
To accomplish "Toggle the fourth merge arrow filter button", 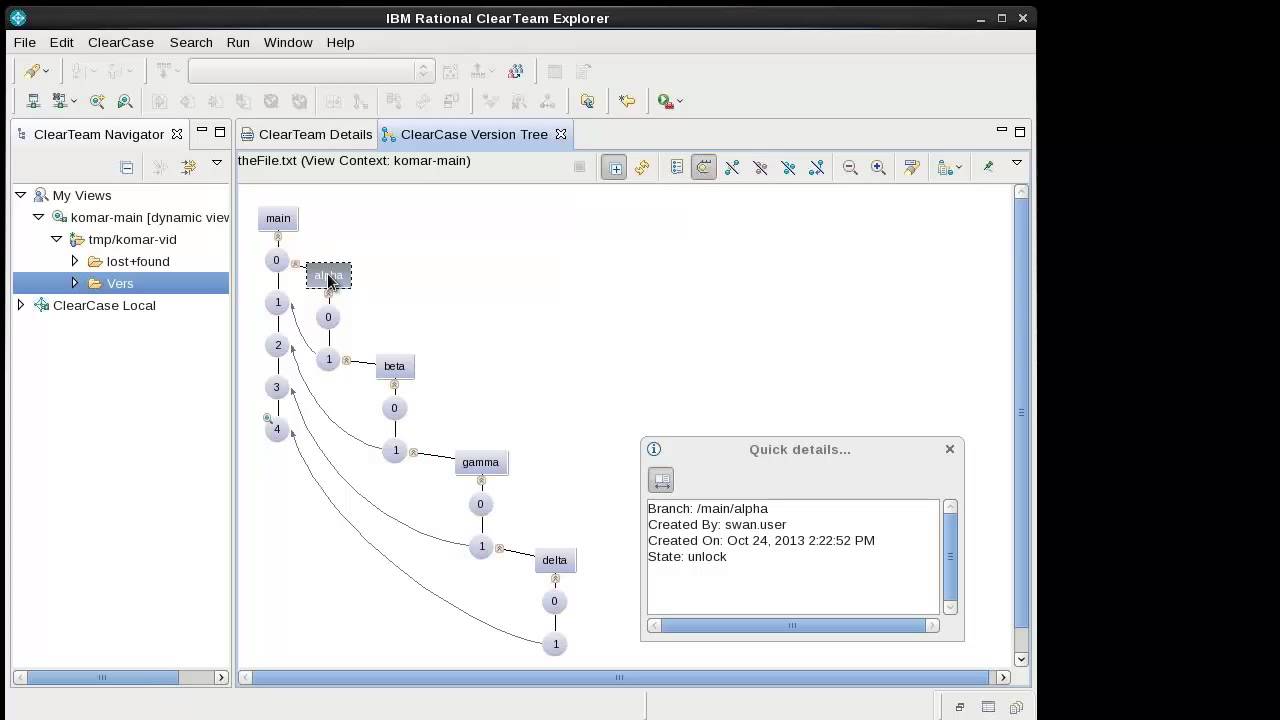I will coord(816,168).
